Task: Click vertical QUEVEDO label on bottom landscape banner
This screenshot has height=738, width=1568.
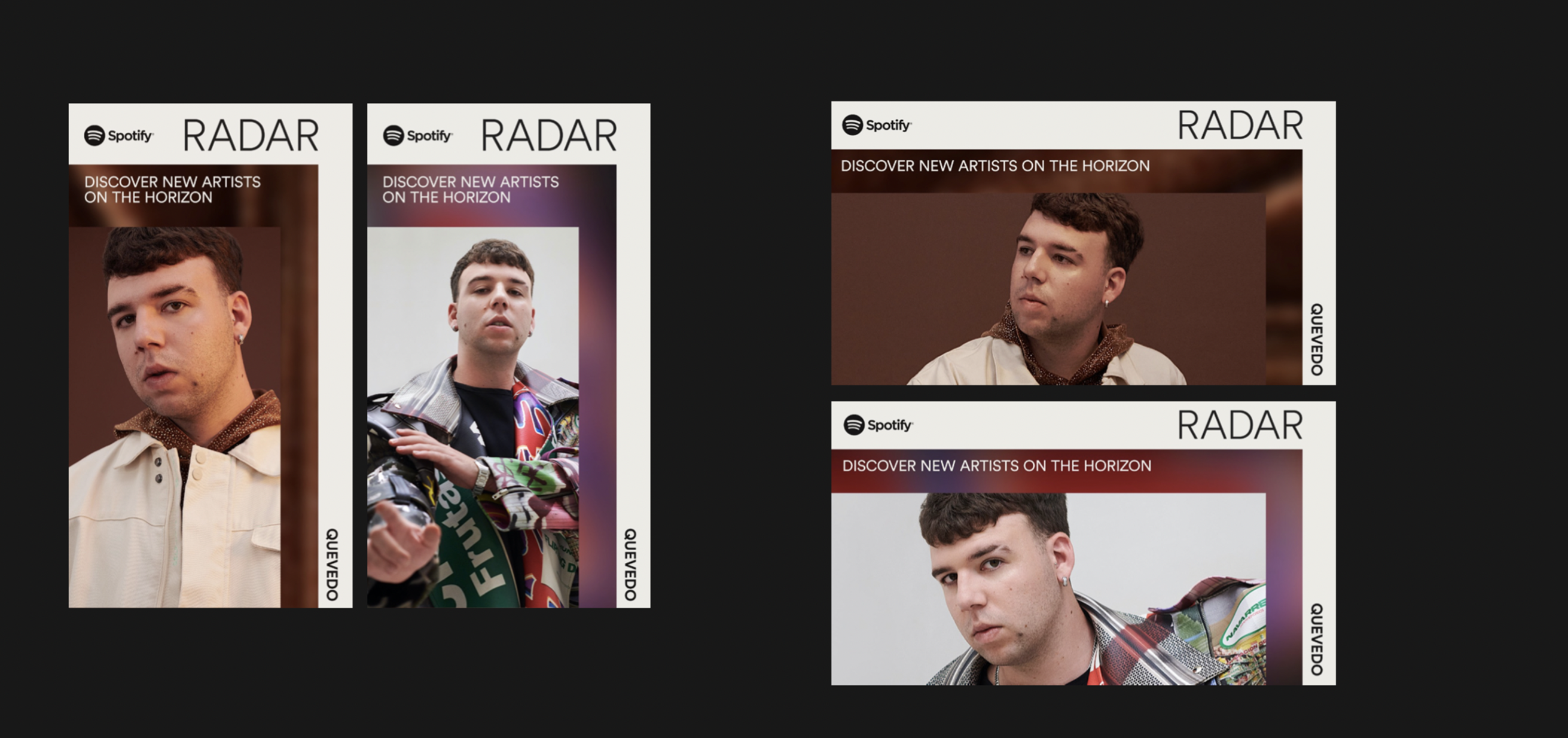Action: (x=1316, y=639)
